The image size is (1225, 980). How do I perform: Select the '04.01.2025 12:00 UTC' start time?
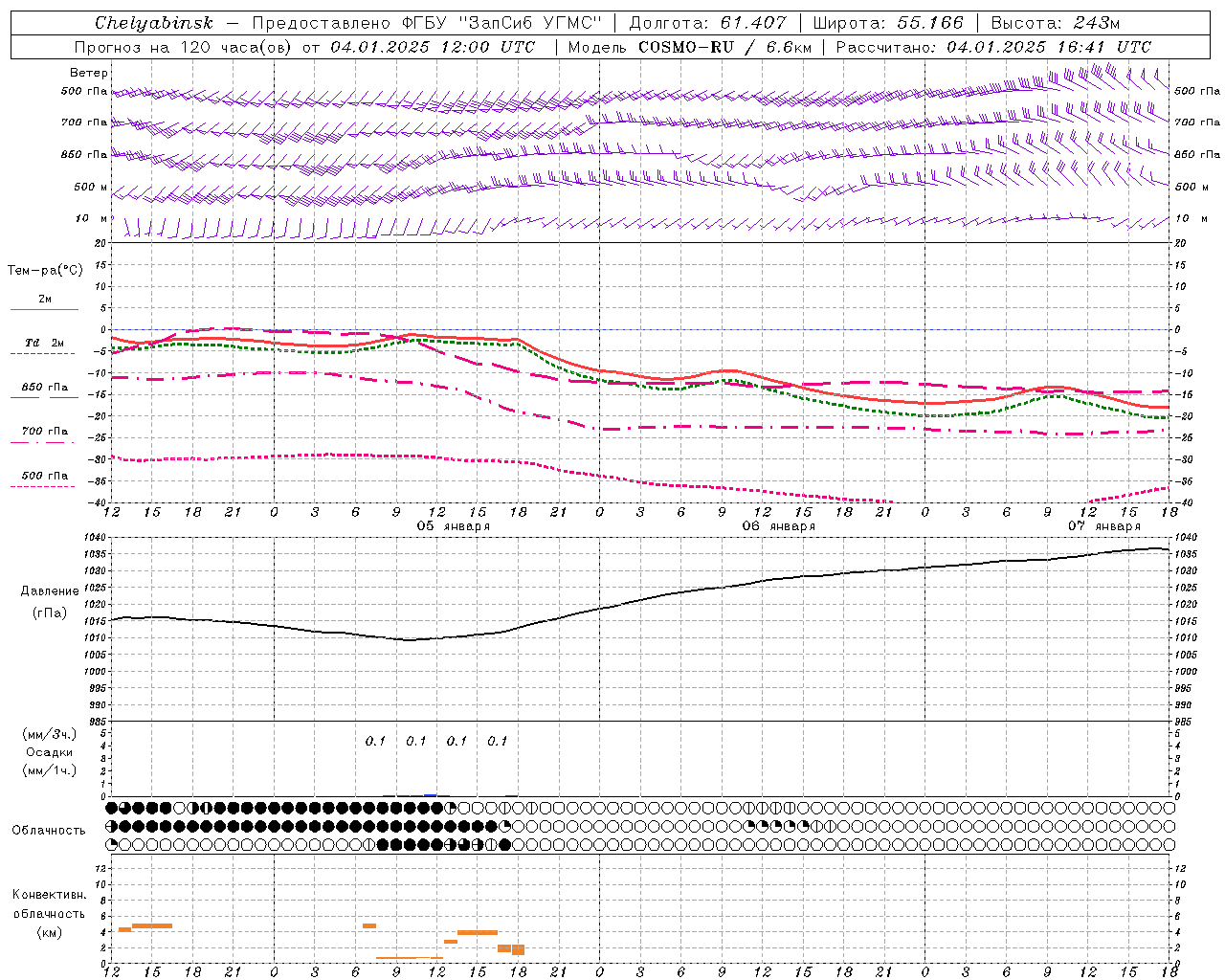point(433,47)
